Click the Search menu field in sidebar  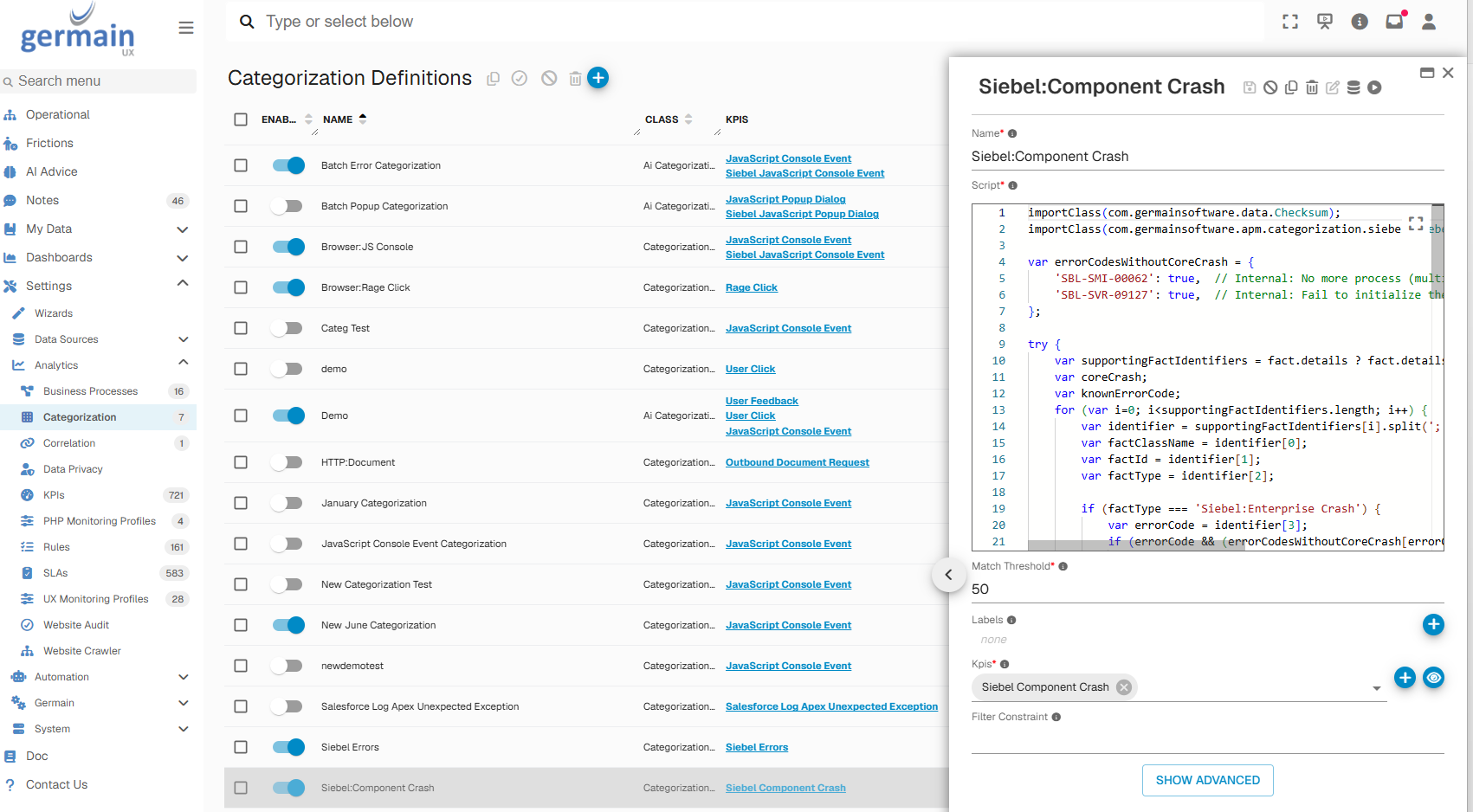(x=98, y=81)
